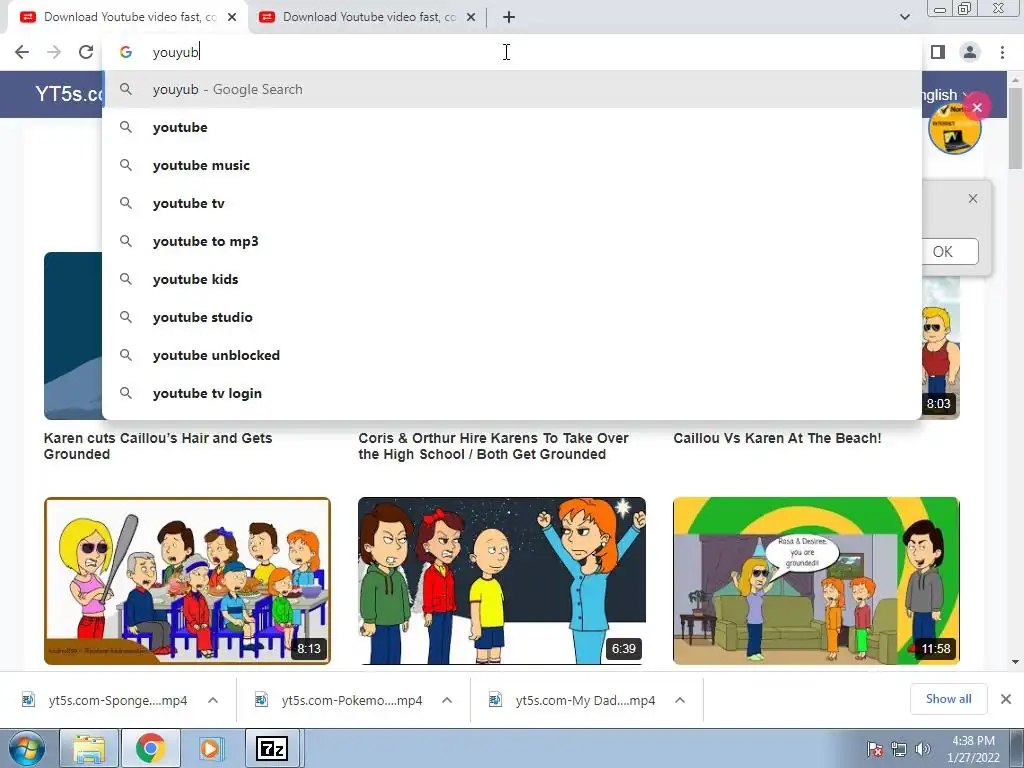Expand options chevron for yt5s.com-My Dad....mp4
Screen dimensions: 1024x768
point(680,700)
